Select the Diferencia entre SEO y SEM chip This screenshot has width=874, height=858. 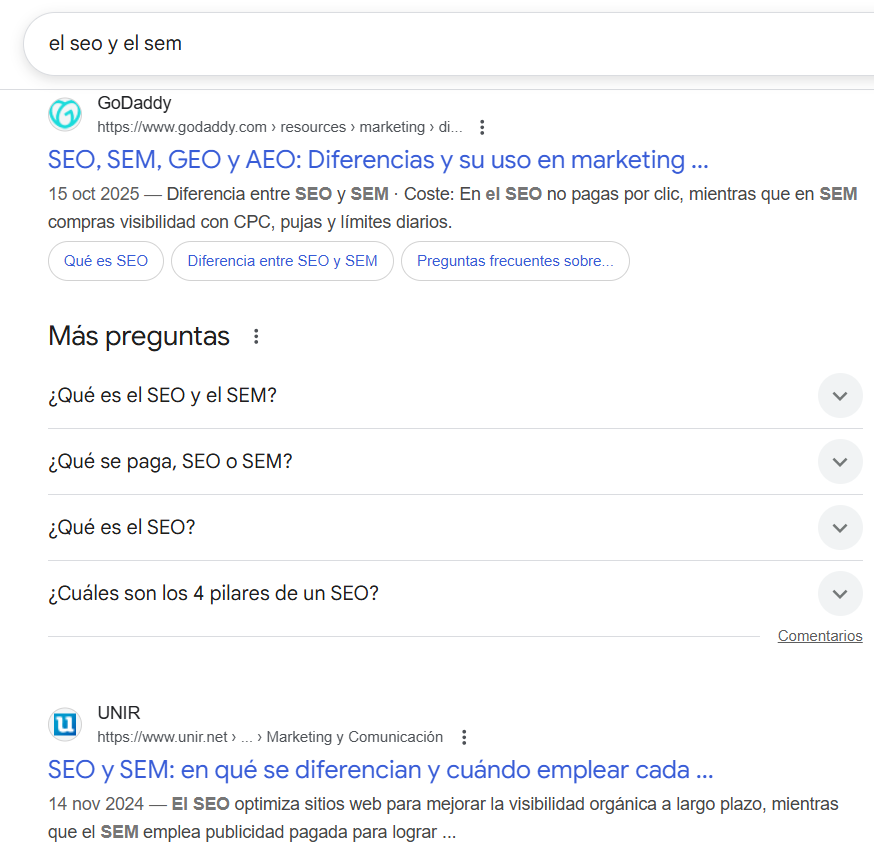tap(282, 261)
